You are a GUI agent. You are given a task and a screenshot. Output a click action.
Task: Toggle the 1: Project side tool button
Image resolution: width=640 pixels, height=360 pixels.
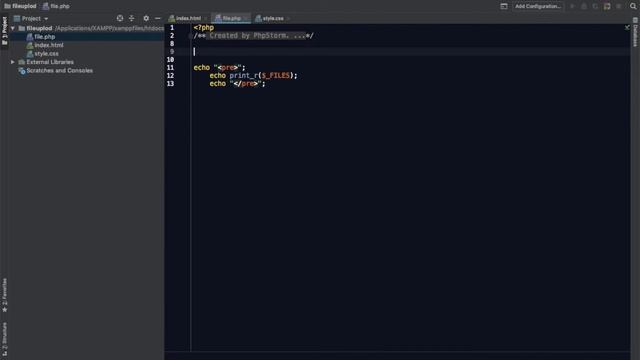tap(4, 31)
